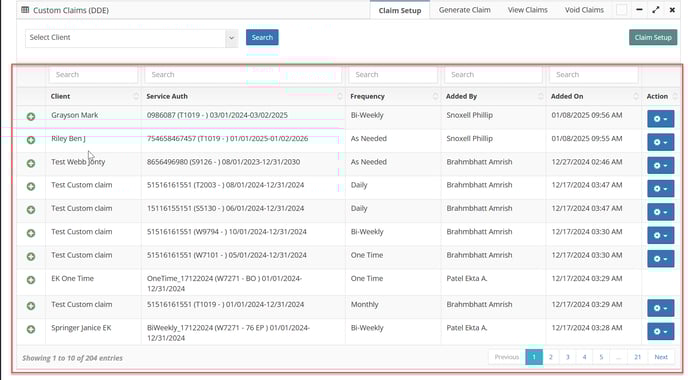Focus the Service Auth search field
Screen dimensions: 688x380
(x=243, y=75)
